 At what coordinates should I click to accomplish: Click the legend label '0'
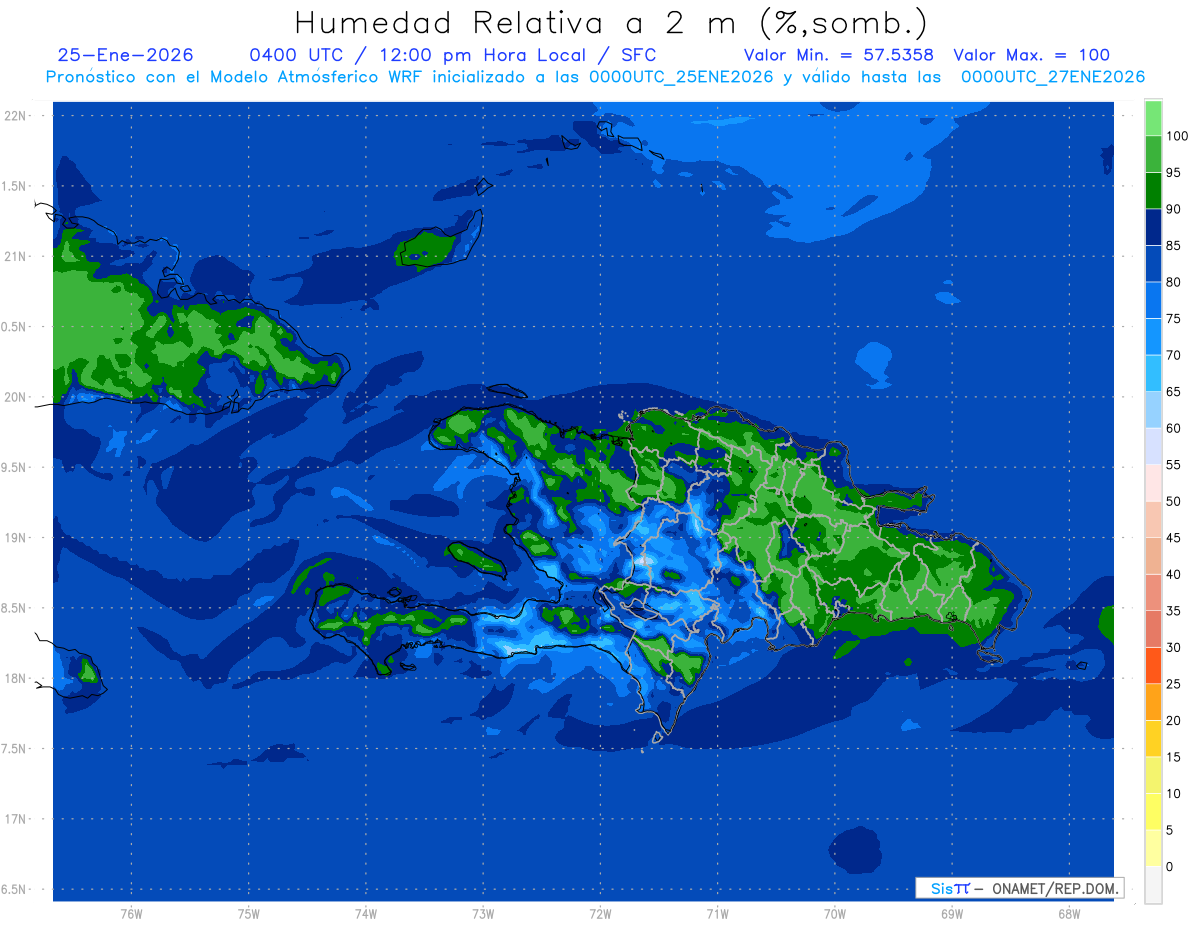click(x=1170, y=866)
